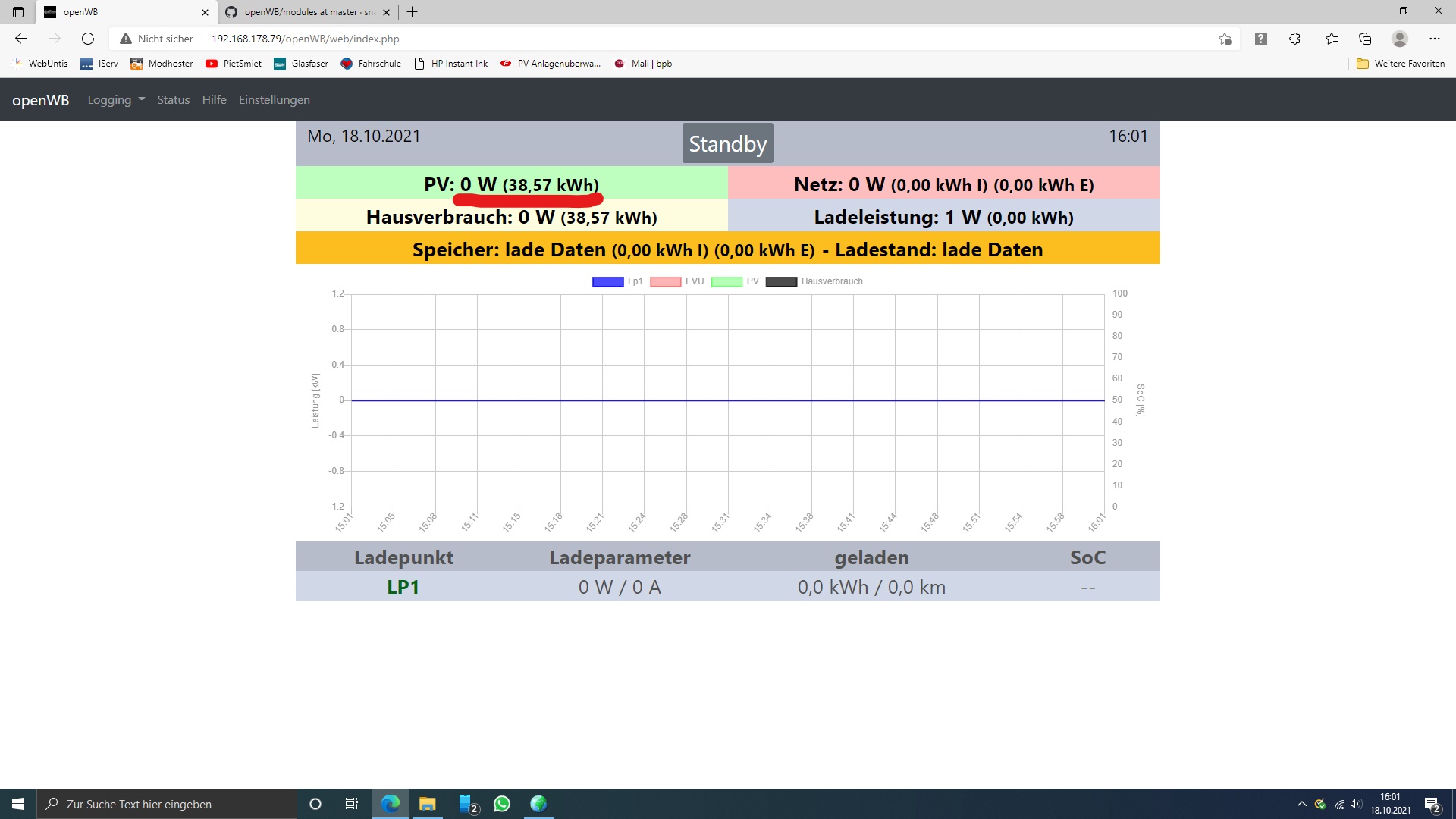
Task: Open new tab with plus button
Action: point(412,12)
